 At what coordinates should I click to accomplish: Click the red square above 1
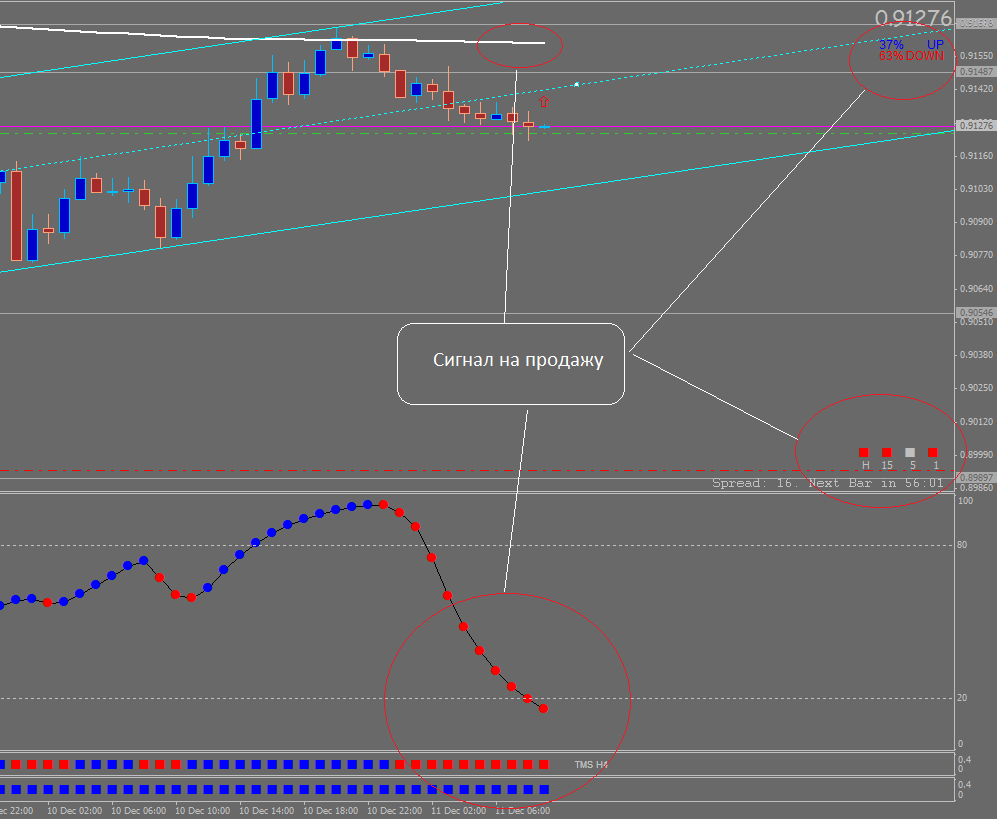tap(933, 452)
